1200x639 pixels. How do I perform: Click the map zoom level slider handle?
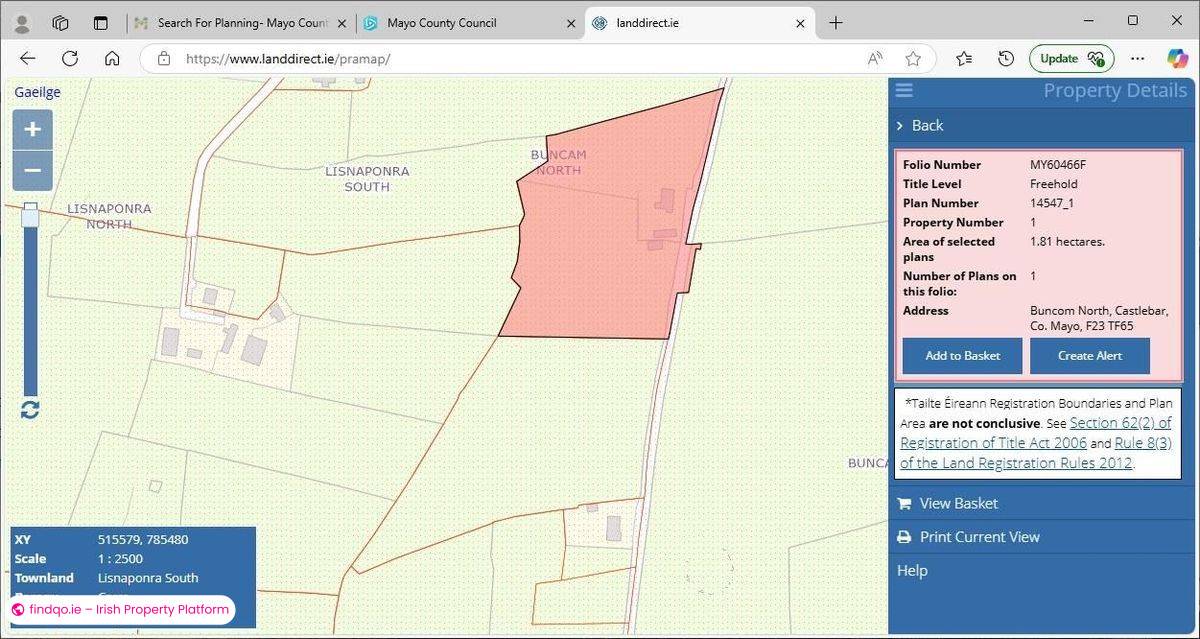(30, 213)
